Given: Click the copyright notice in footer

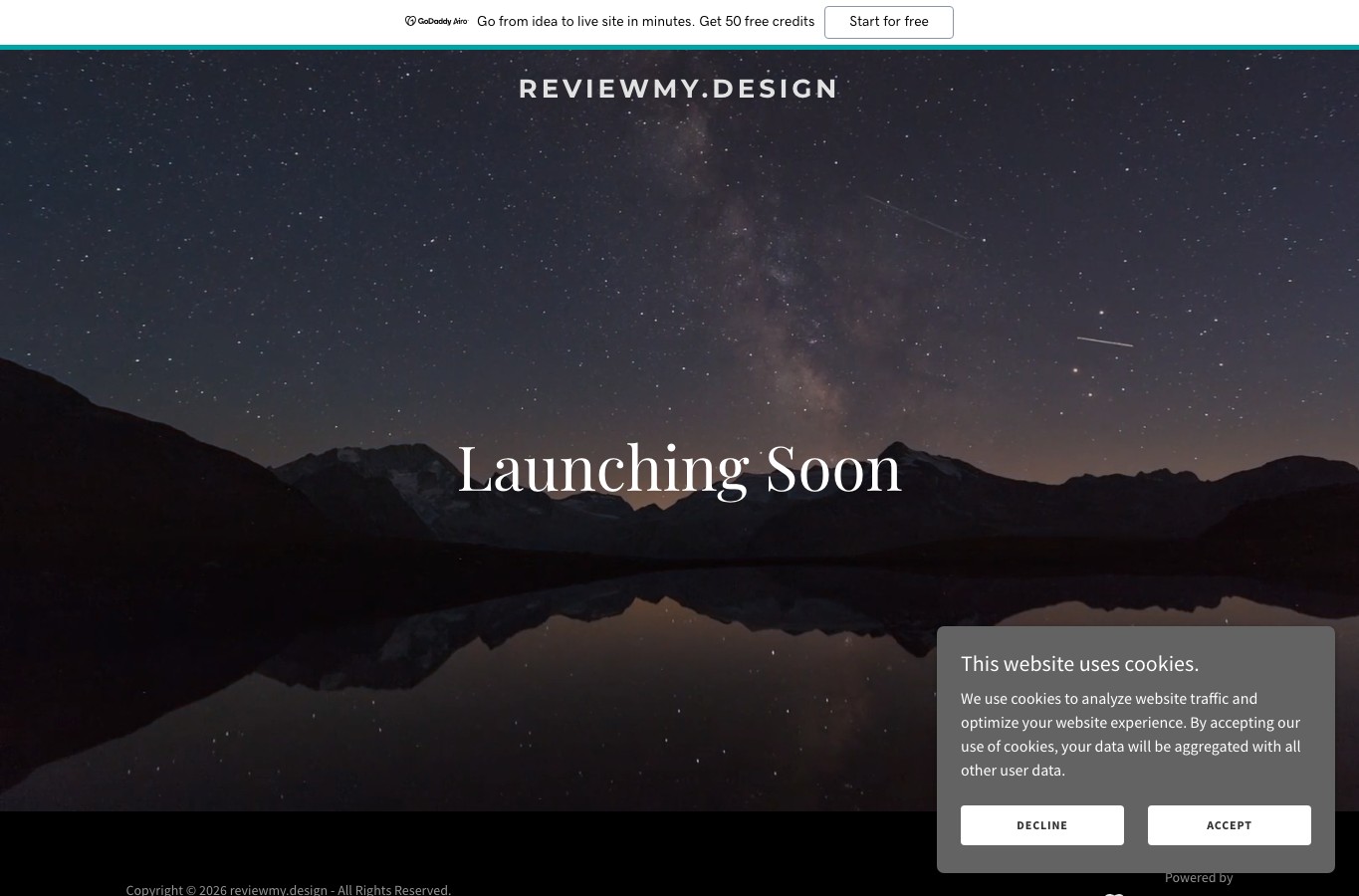Looking at the screenshot, I should (x=289, y=889).
